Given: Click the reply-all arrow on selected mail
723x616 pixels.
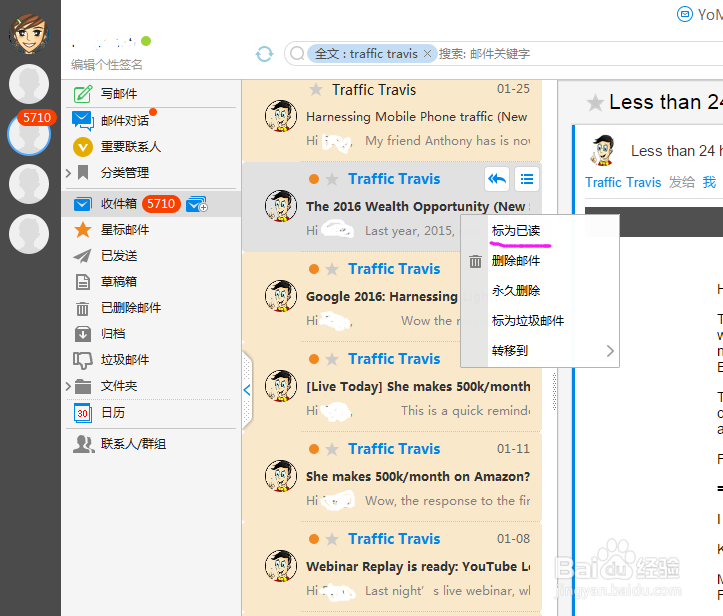Looking at the screenshot, I should pos(497,179).
